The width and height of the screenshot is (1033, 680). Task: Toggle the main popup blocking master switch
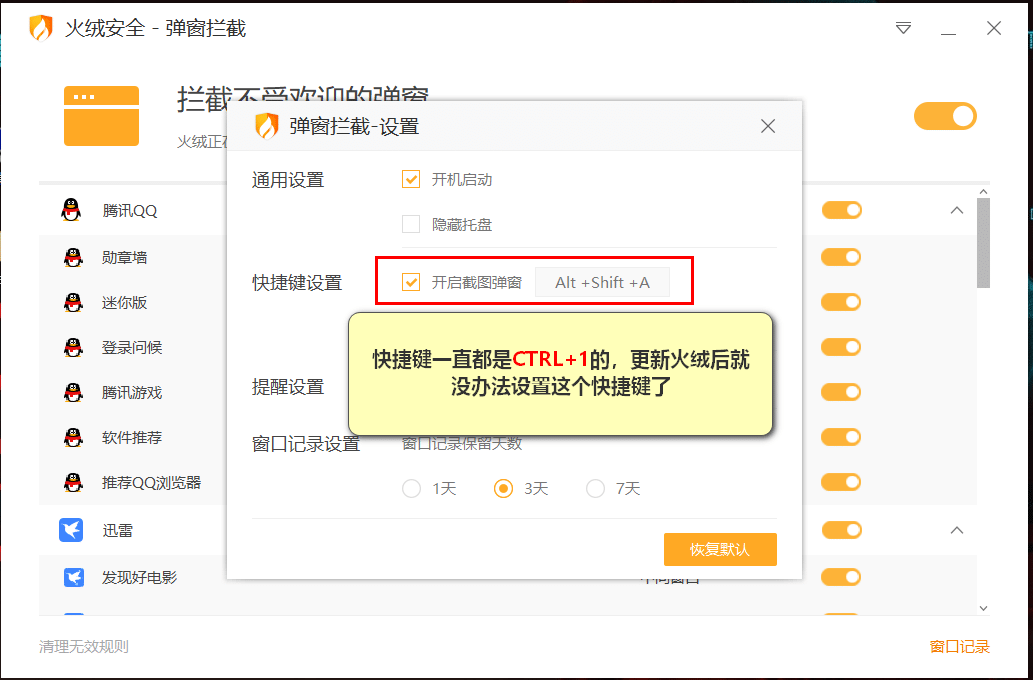point(945,116)
